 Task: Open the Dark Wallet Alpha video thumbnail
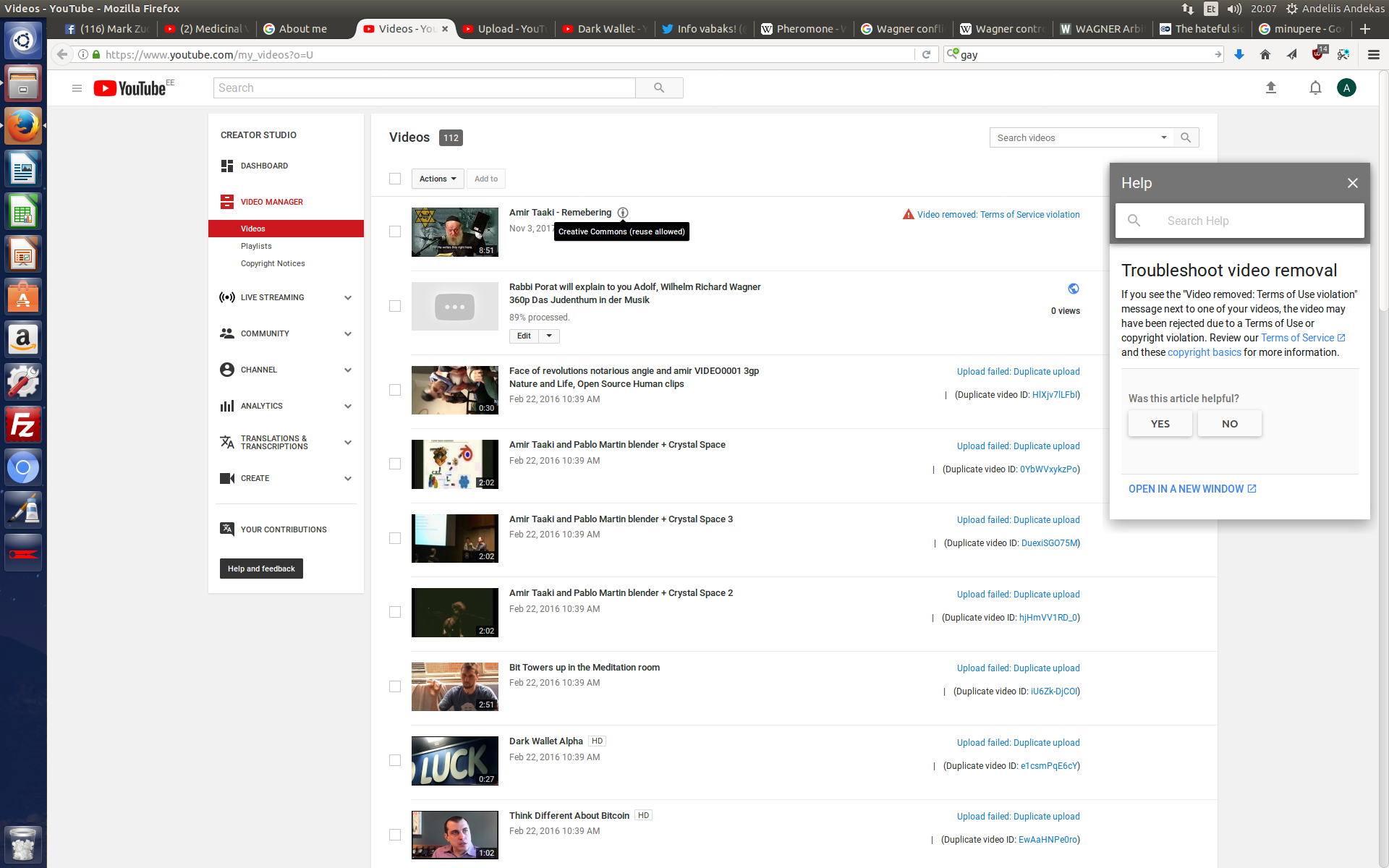(455, 761)
